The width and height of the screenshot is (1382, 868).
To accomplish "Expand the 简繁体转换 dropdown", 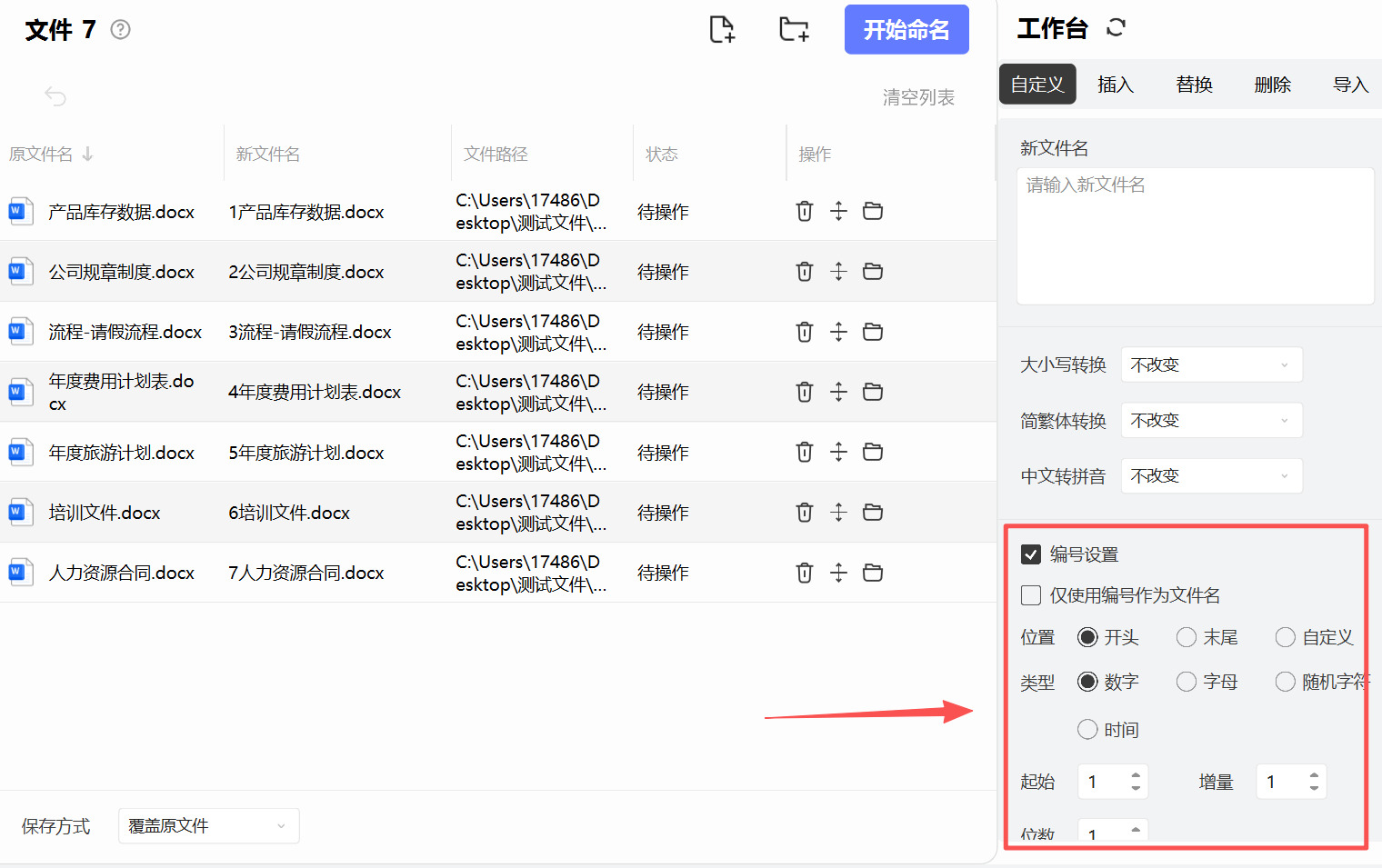I will pyautogui.click(x=1211, y=421).
